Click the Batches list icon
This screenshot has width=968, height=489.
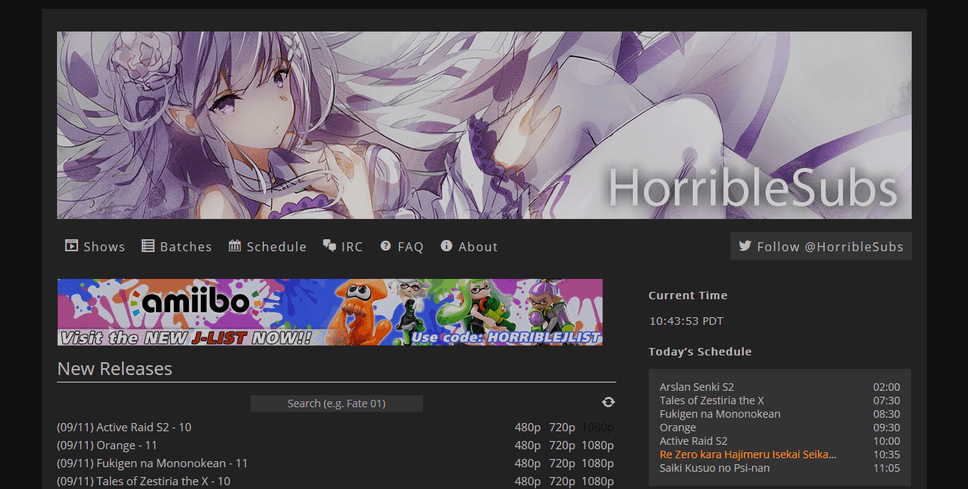pos(148,246)
